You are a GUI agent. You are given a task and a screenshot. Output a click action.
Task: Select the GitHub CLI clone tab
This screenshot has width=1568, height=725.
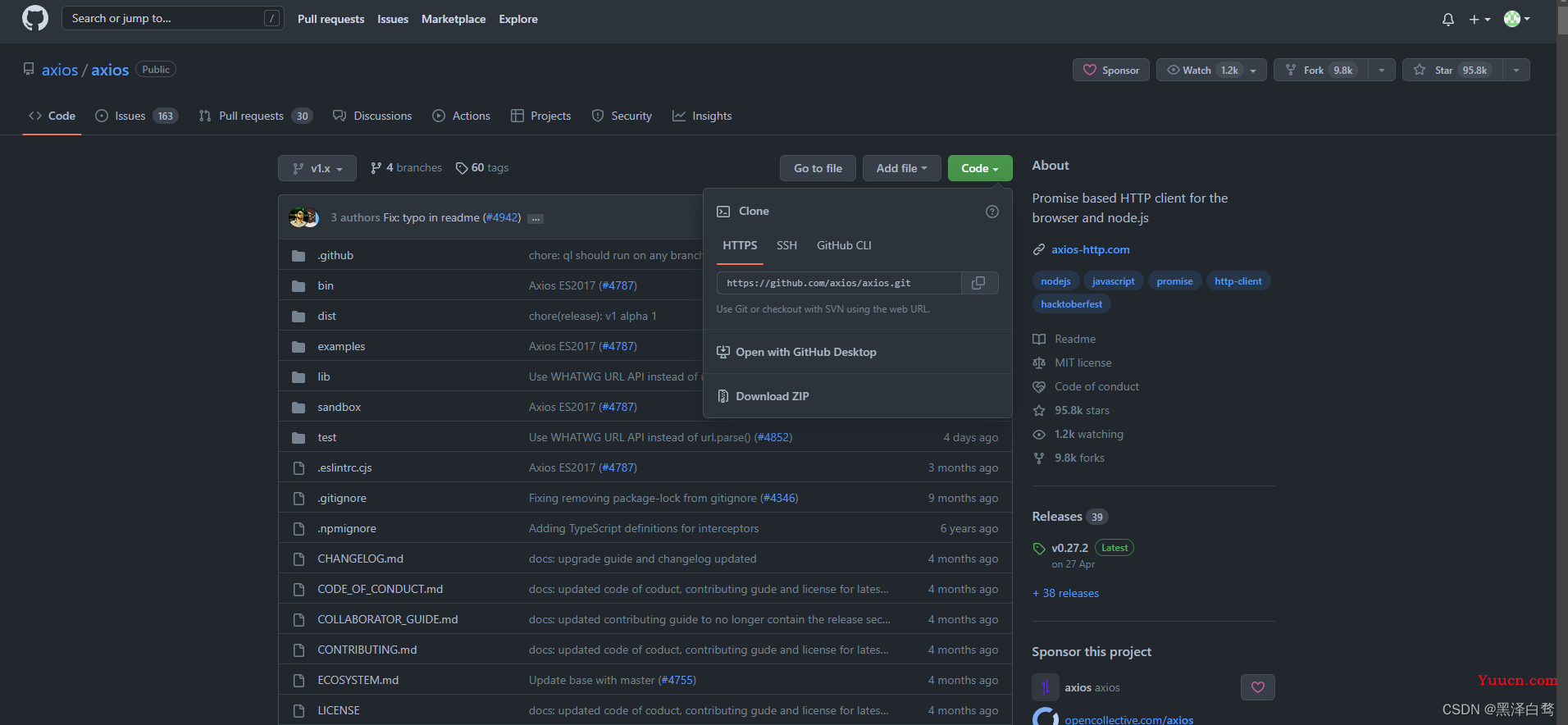(844, 246)
